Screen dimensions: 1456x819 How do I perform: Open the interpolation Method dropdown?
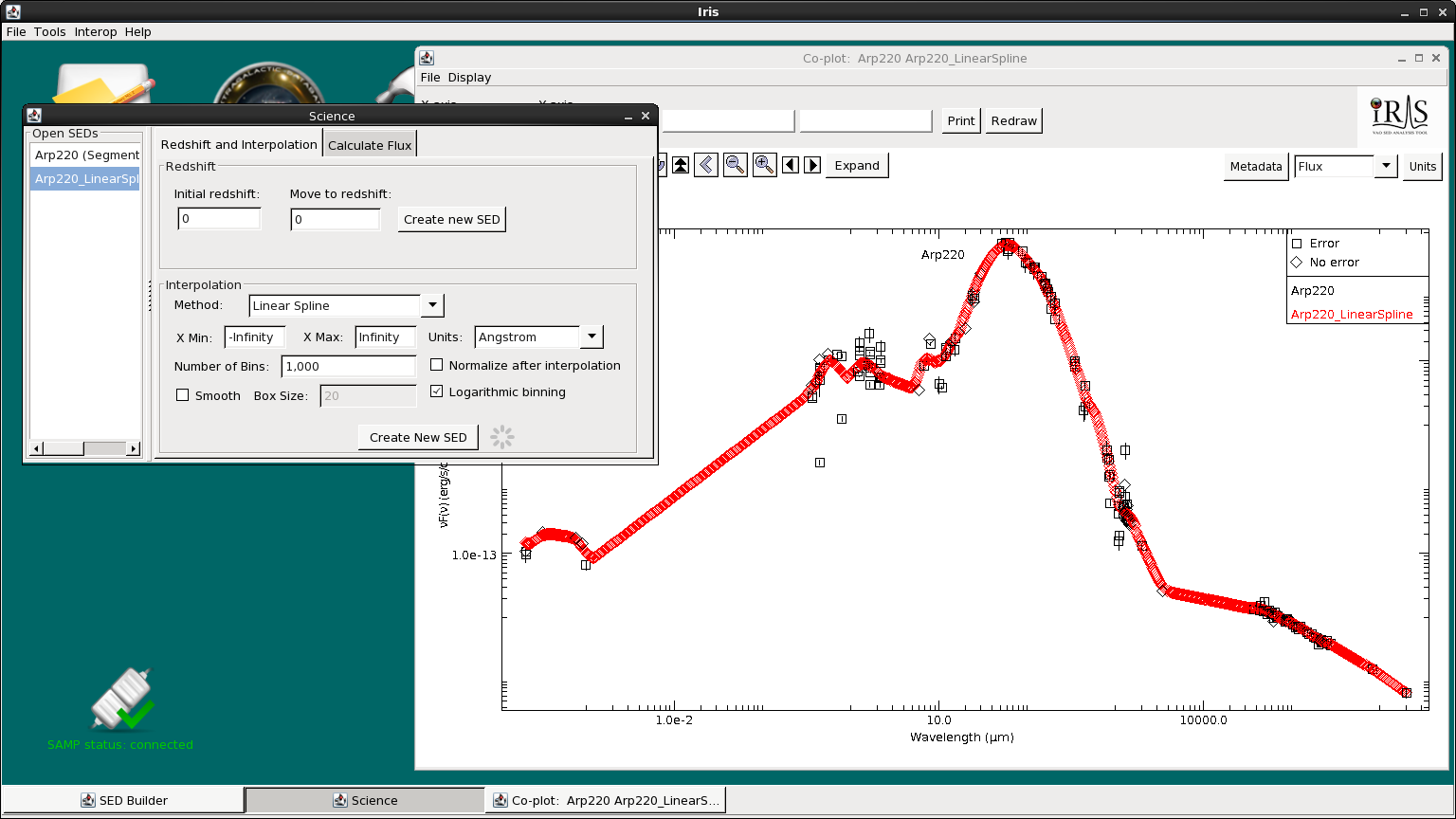pos(432,305)
